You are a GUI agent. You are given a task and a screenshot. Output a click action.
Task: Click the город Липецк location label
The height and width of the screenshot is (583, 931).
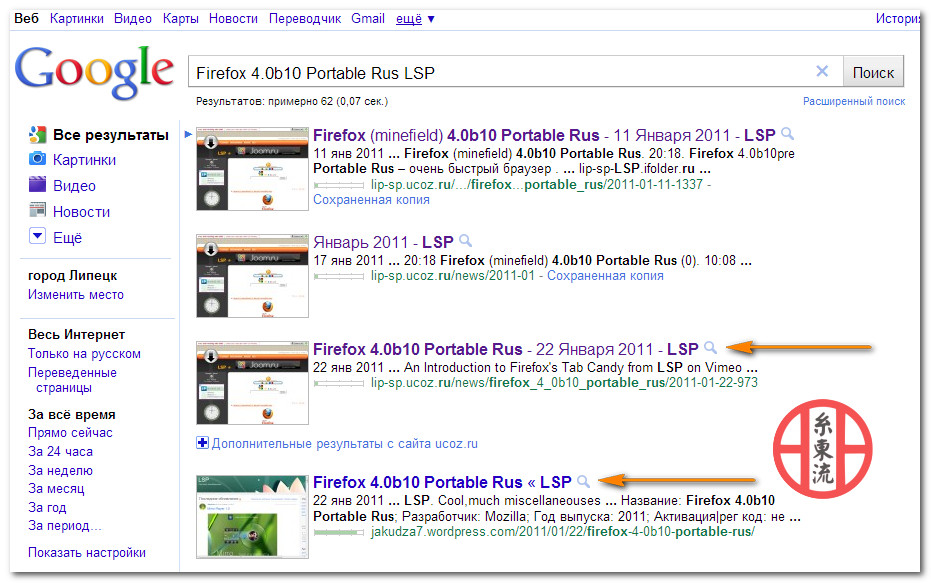tap(72, 275)
